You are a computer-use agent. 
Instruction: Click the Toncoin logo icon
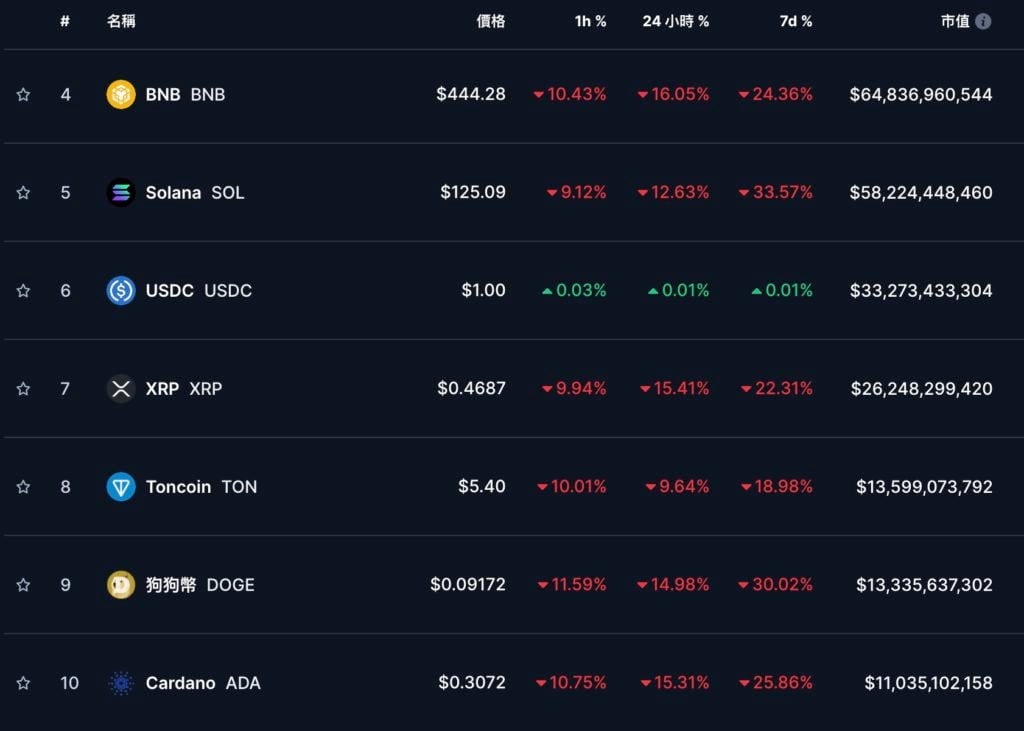click(121, 487)
